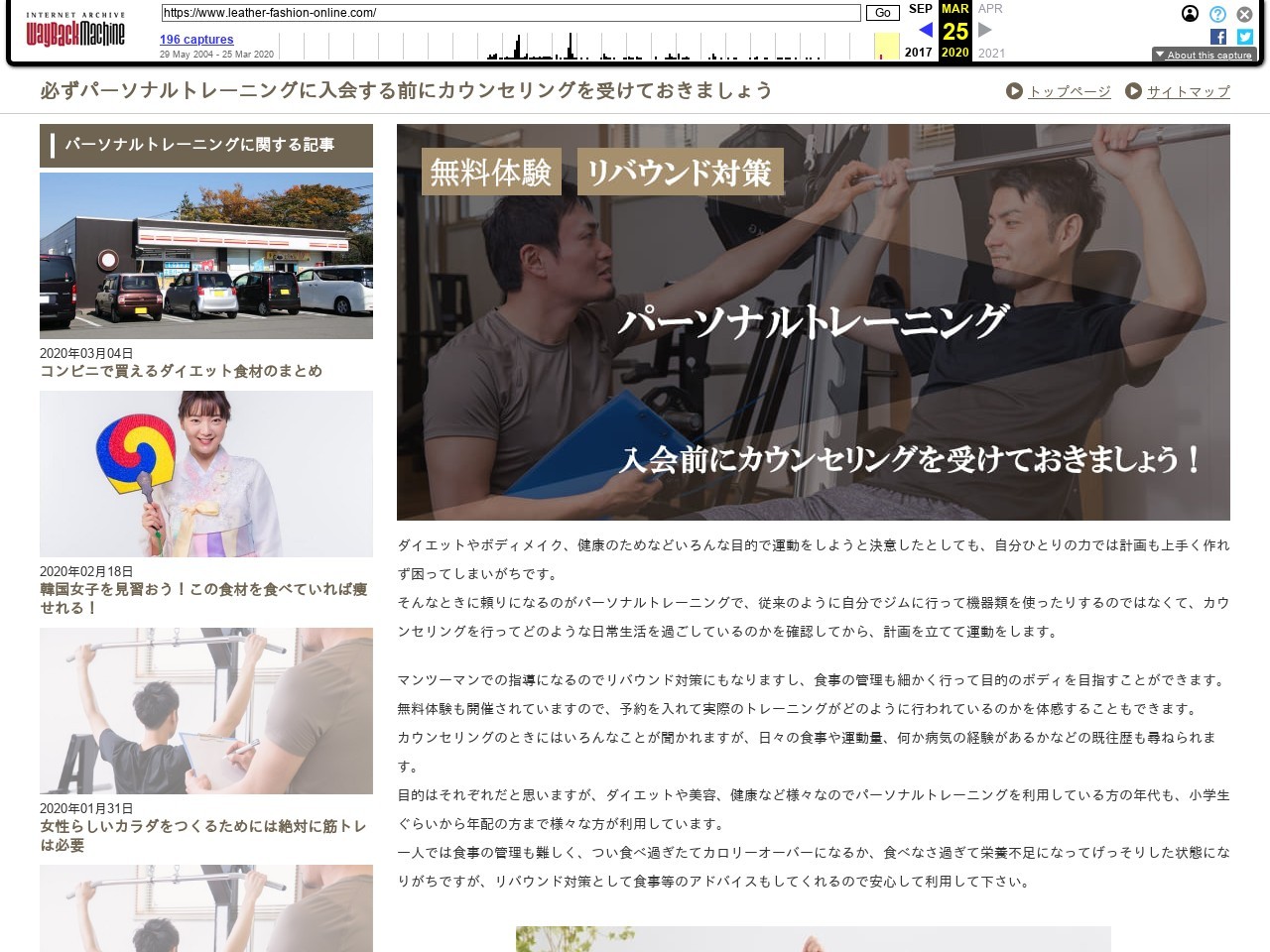Open the 196 captures link

(x=196, y=40)
